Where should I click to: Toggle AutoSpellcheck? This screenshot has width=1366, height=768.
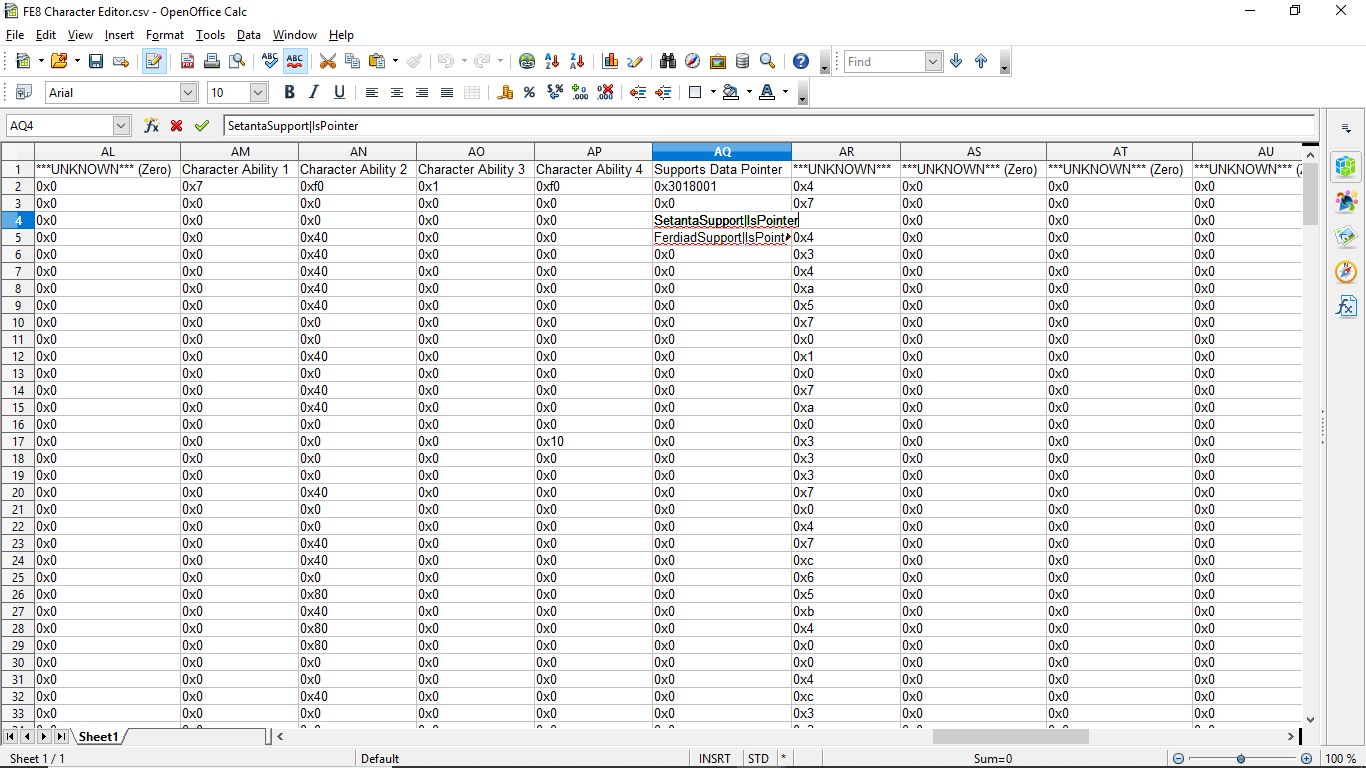click(295, 62)
